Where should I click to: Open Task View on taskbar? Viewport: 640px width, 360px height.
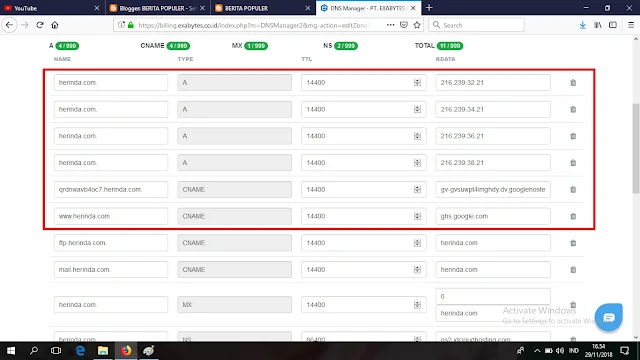[x=56, y=351]
